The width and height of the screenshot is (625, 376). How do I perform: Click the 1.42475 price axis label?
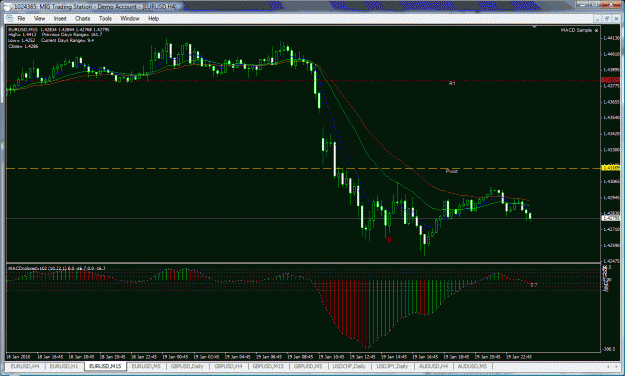(x=611, y=261)
